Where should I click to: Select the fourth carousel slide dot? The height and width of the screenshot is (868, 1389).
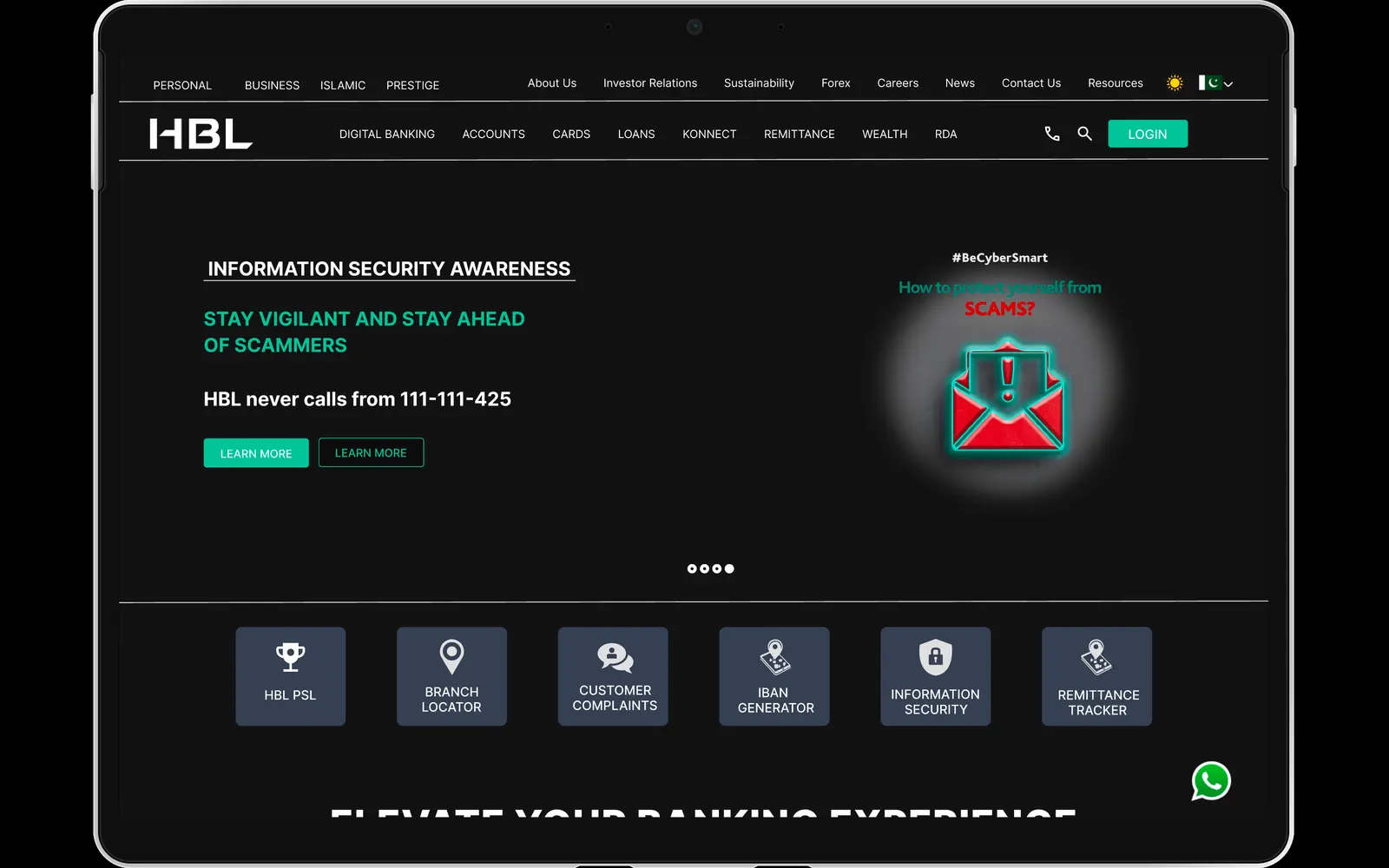point(729,569)
